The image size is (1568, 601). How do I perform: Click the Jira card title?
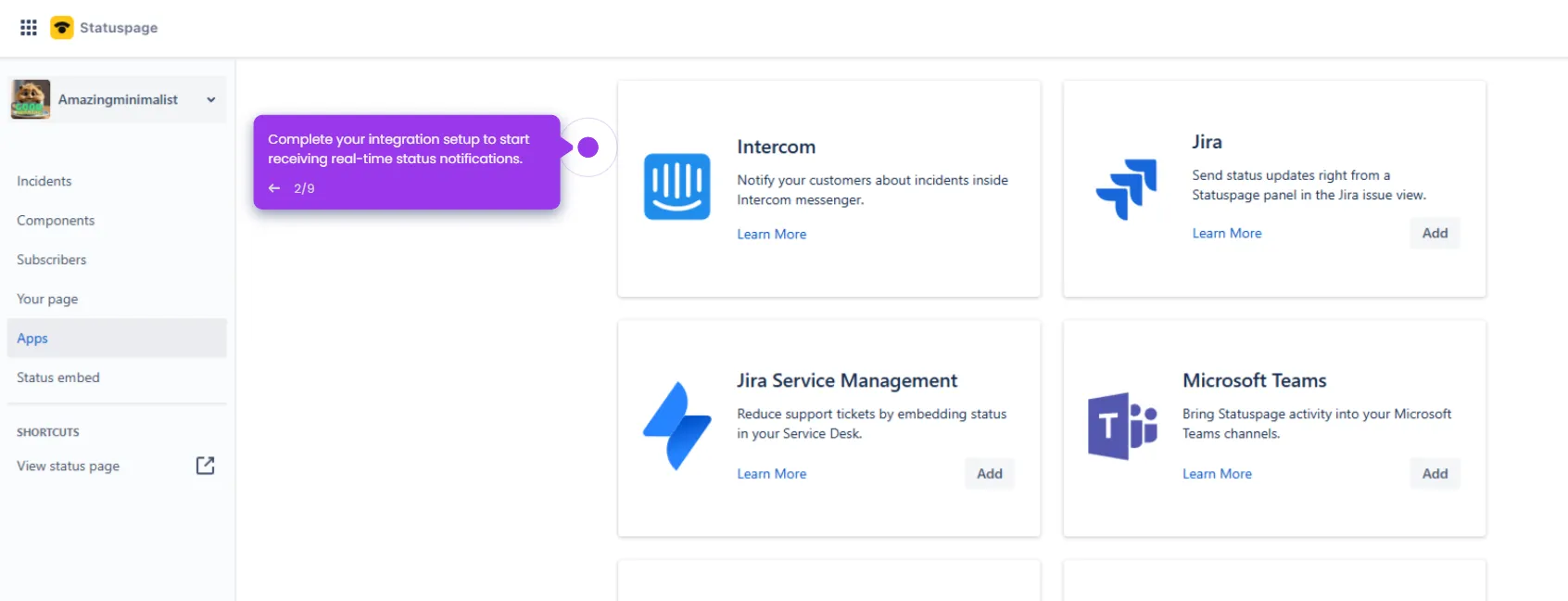coord(1207,142)
